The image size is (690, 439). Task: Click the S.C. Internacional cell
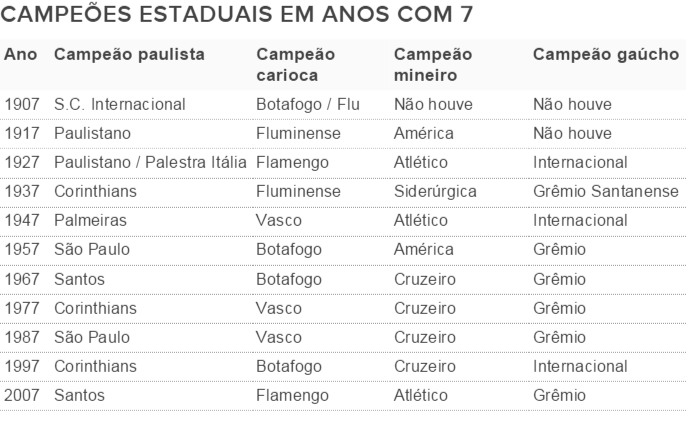pos(120,104)
